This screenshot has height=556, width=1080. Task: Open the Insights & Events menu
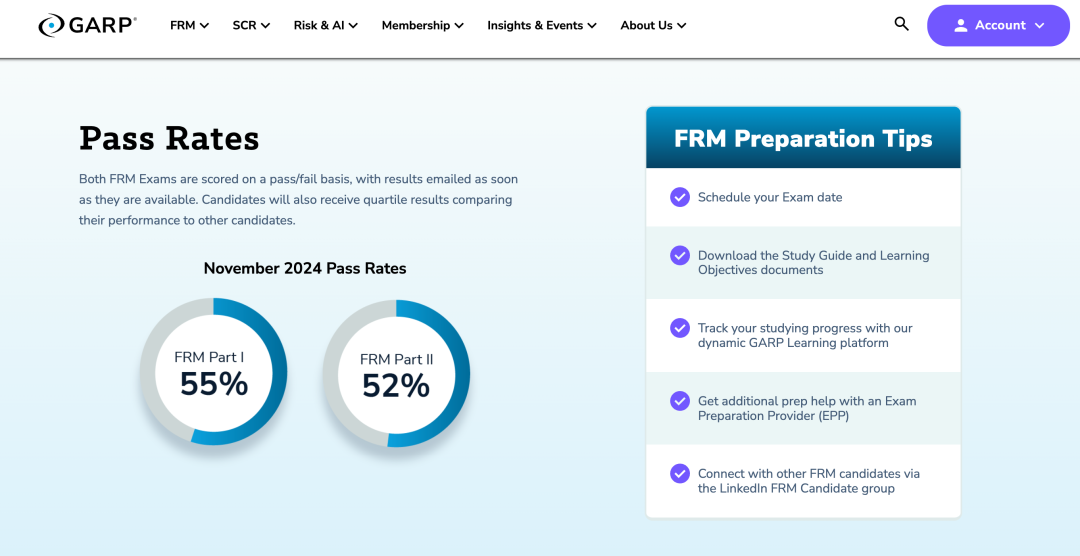point(542,25)
